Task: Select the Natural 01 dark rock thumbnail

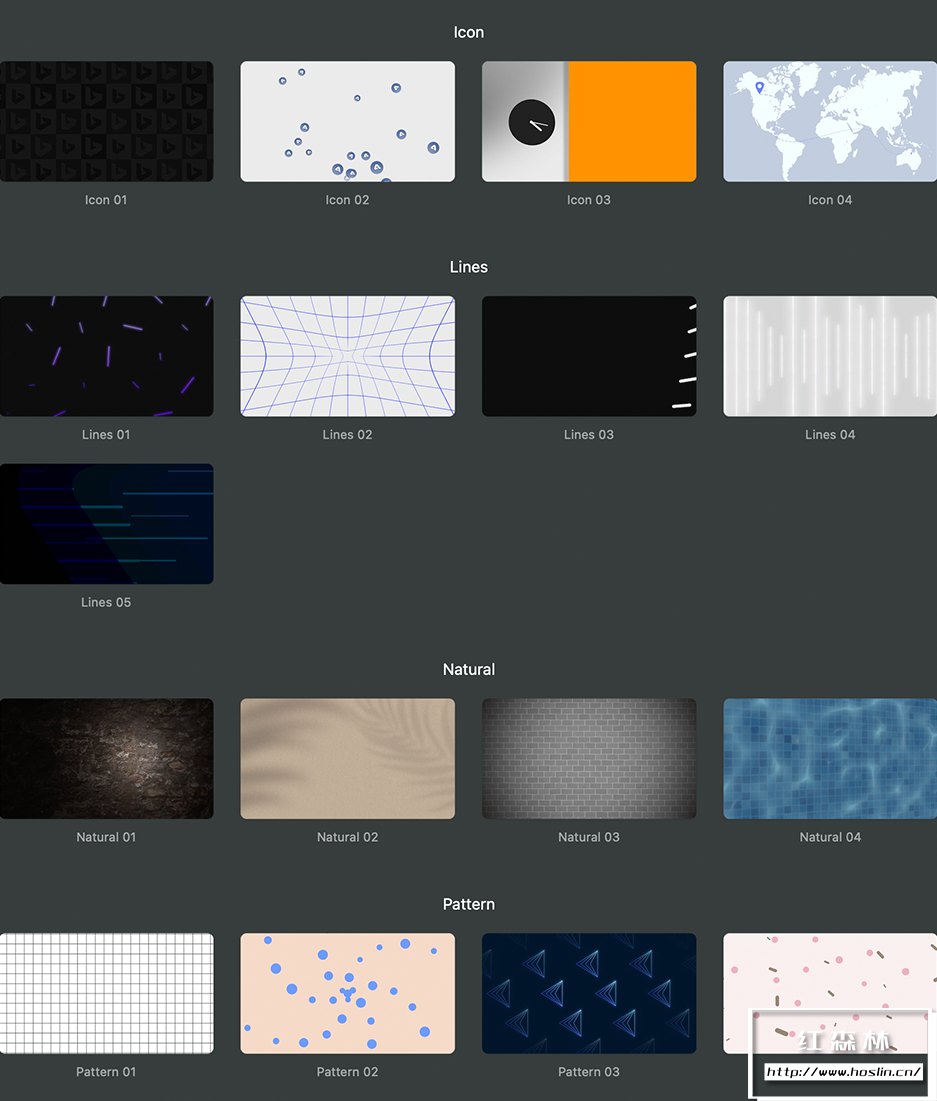Action: pyautogui.click(x=107, y=758)
